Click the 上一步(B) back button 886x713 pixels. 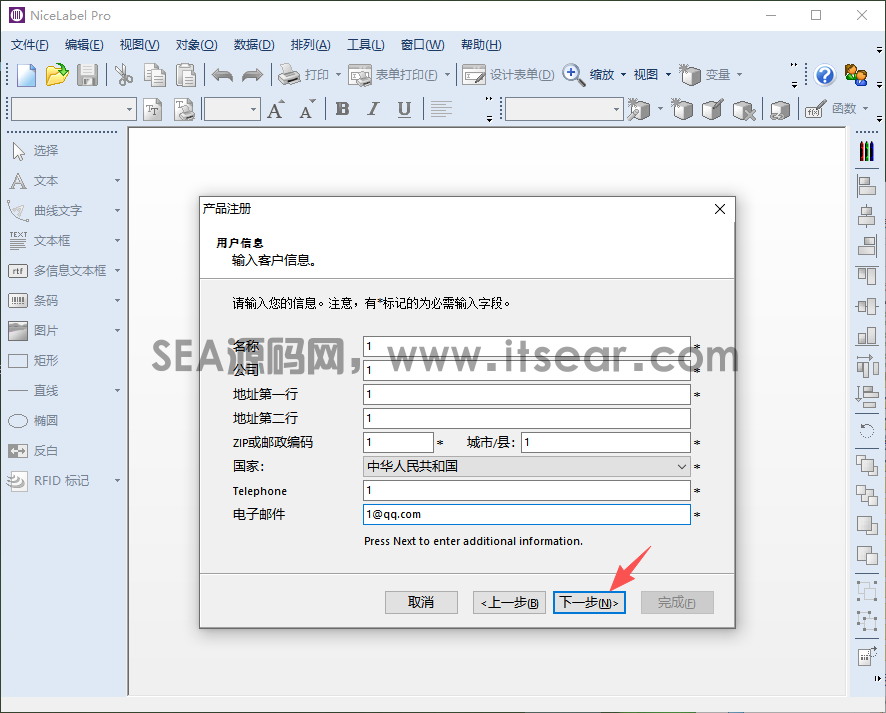[509, 603]
